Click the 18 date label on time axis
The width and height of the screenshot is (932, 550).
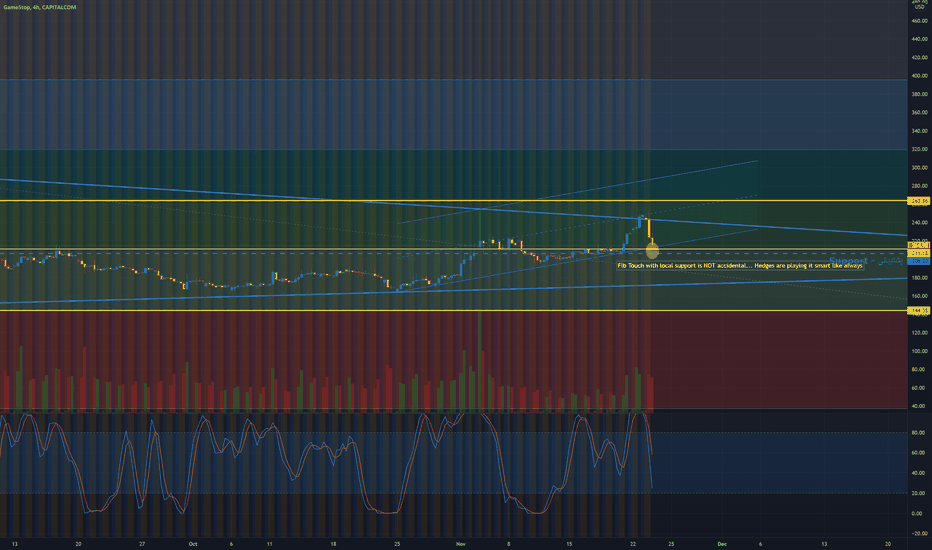click(x=333, y=544)
